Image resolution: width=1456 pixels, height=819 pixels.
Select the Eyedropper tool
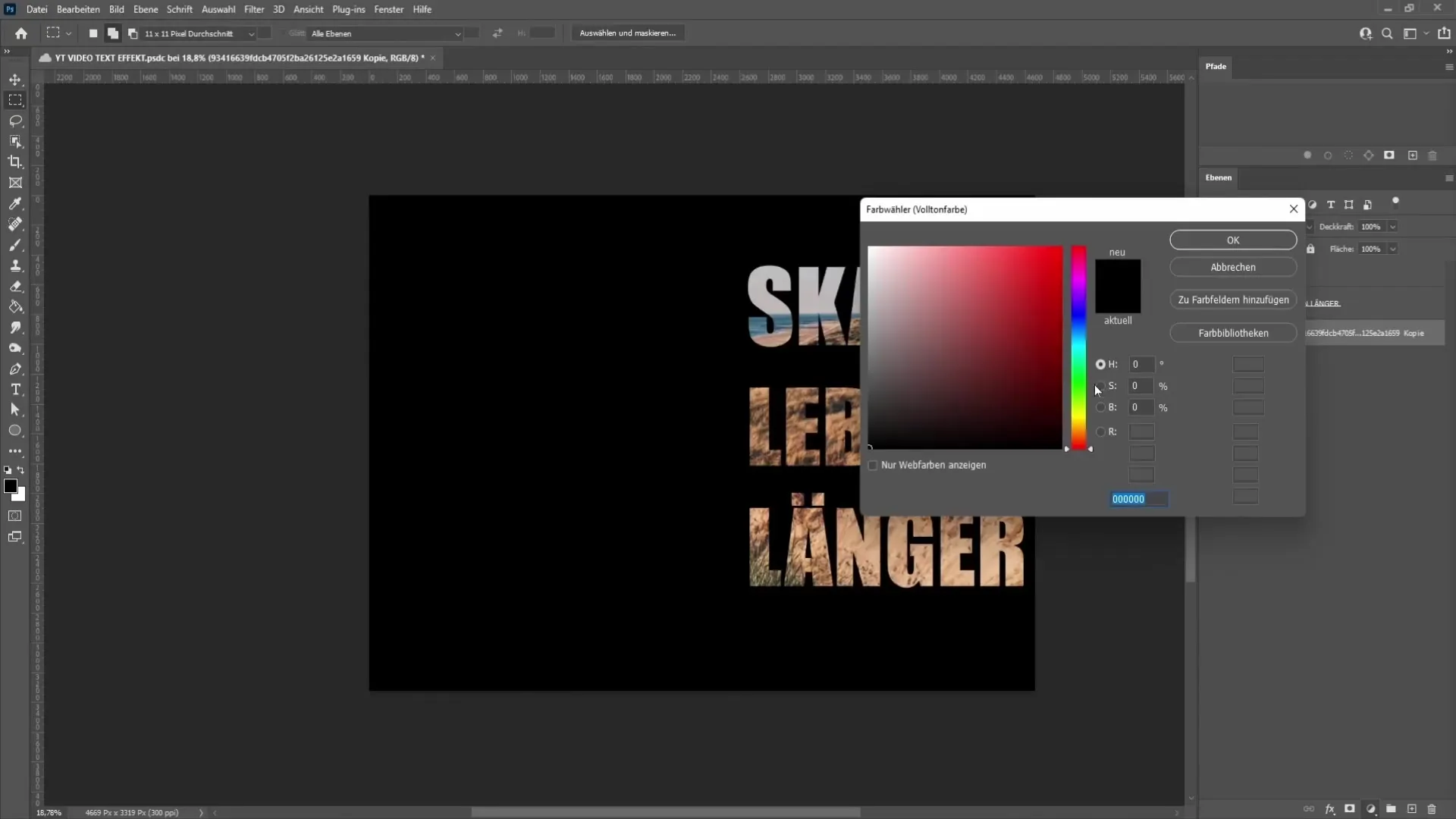(15, 203)
